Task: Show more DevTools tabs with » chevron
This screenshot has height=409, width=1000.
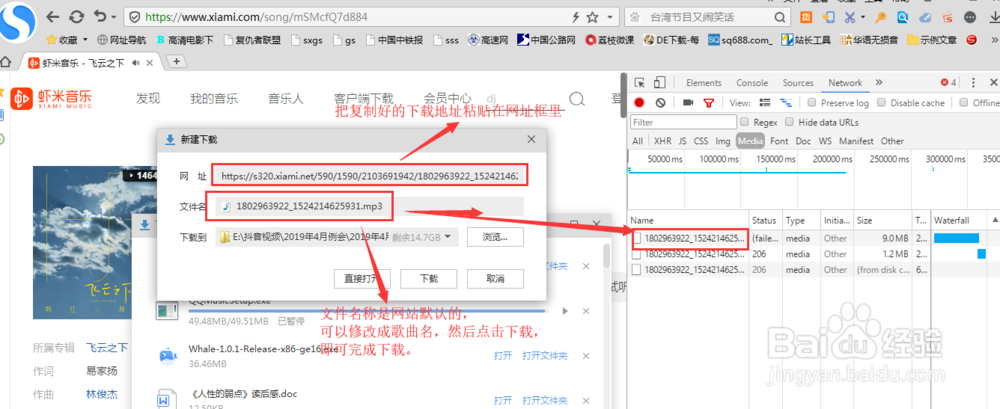Action: pyautogui.click(x=878, y=82)
